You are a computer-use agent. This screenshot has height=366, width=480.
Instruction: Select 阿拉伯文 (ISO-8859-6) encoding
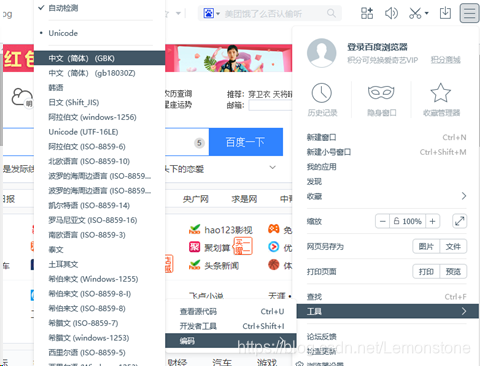(99, 146)
